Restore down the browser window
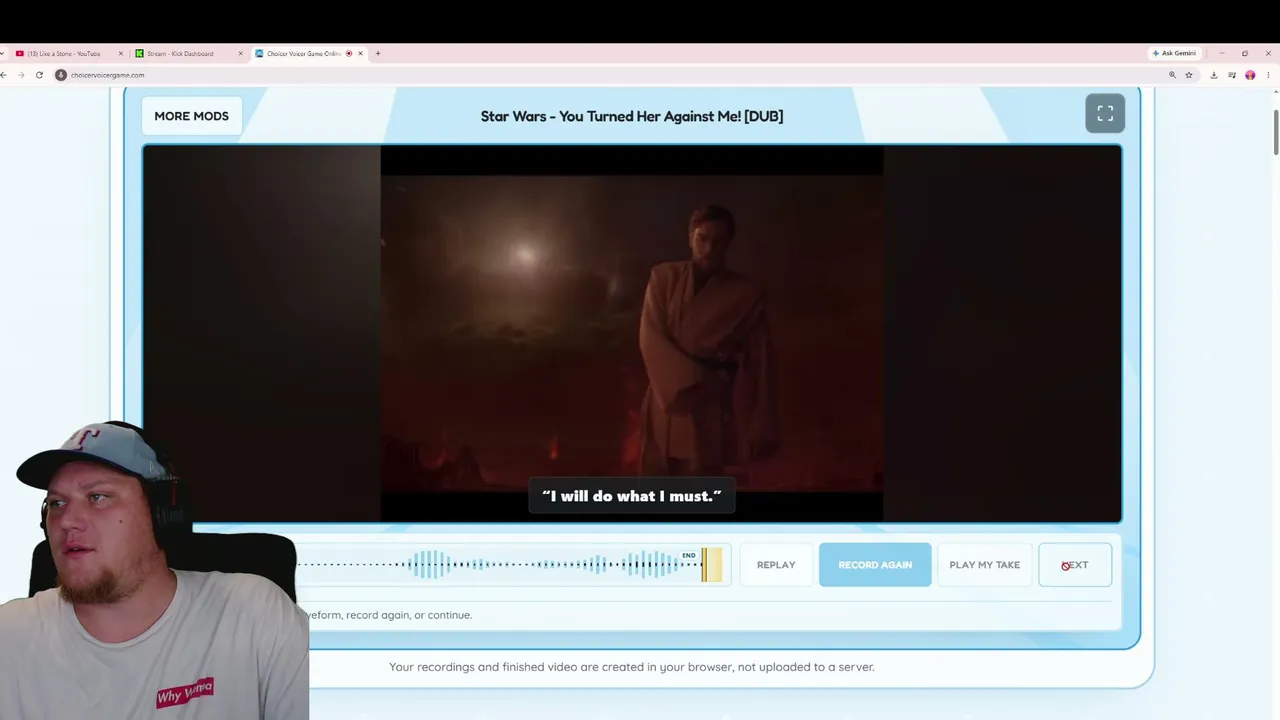The height and width of the screenshot is (720, 1280). 1245,53
